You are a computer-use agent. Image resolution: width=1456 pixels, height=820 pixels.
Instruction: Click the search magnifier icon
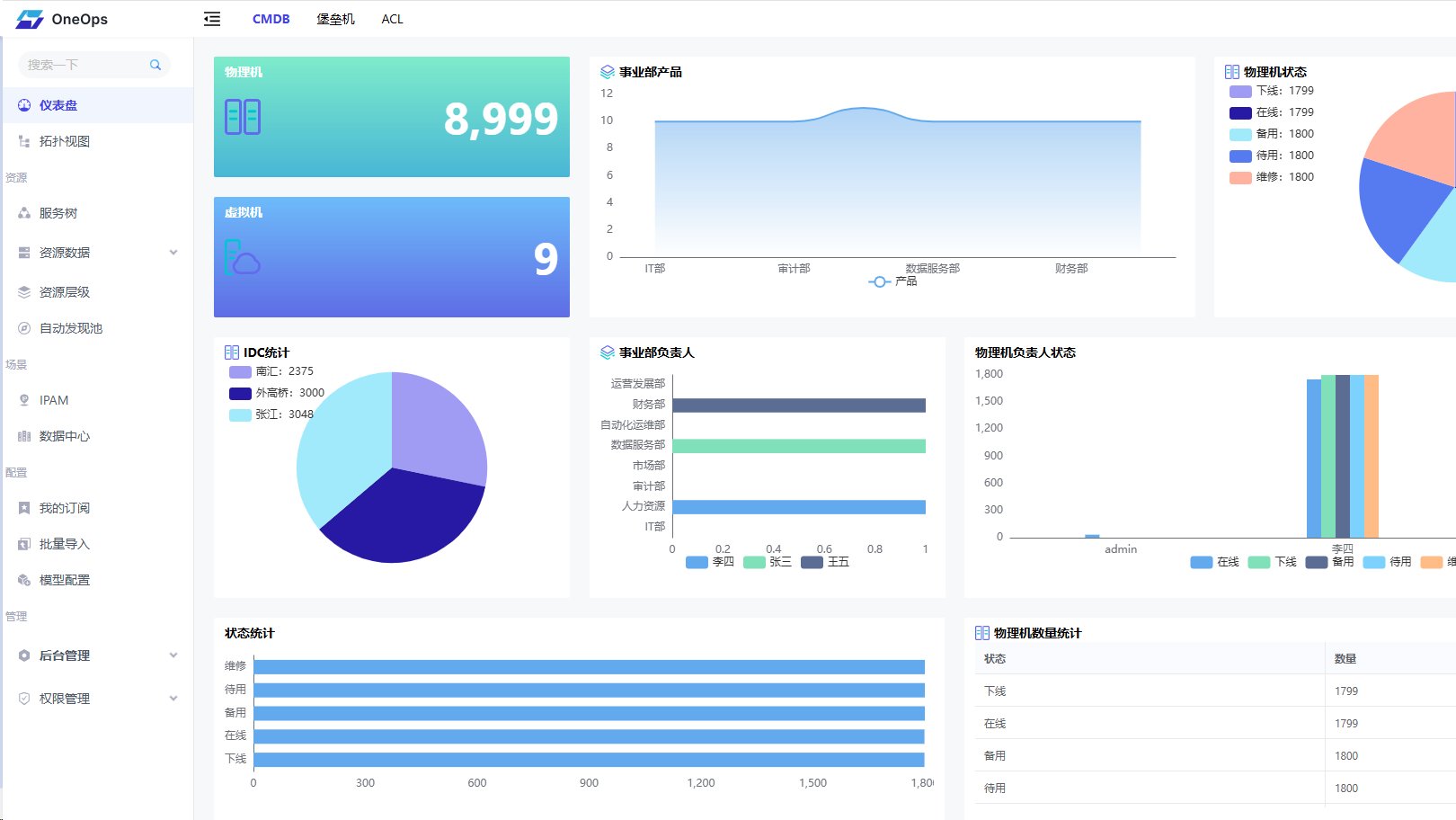[x=155, y=65]
